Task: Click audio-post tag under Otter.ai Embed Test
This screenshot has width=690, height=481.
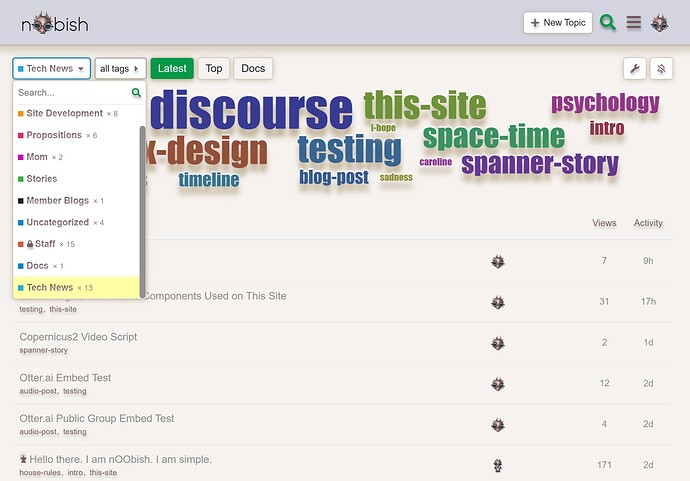Action: click(38, 391)
